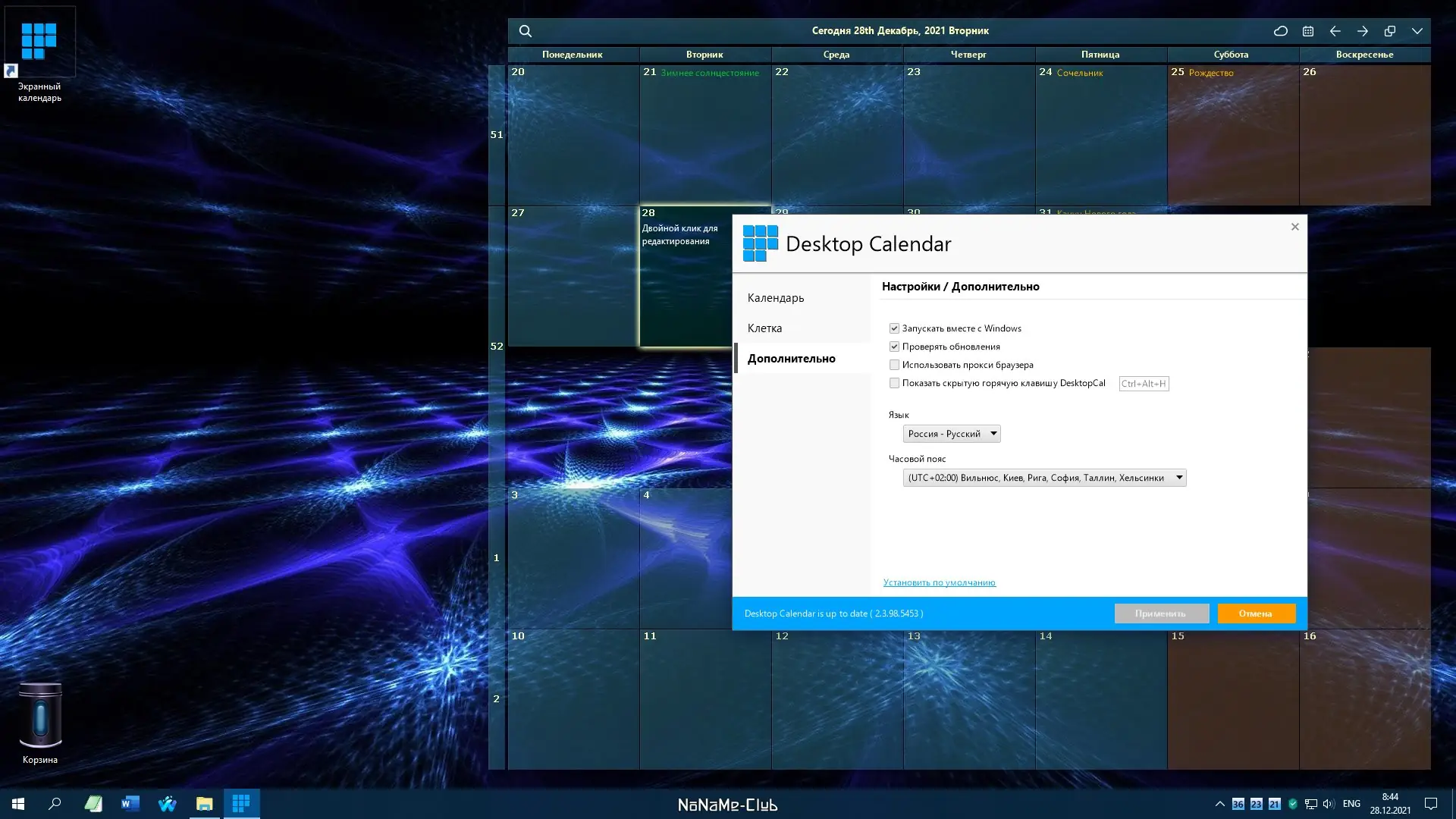Image resolution: width=1456 pixels, height=819 pixels.
Task: Switch to the Календарь settings tab
Action: (x=776, y=298)
